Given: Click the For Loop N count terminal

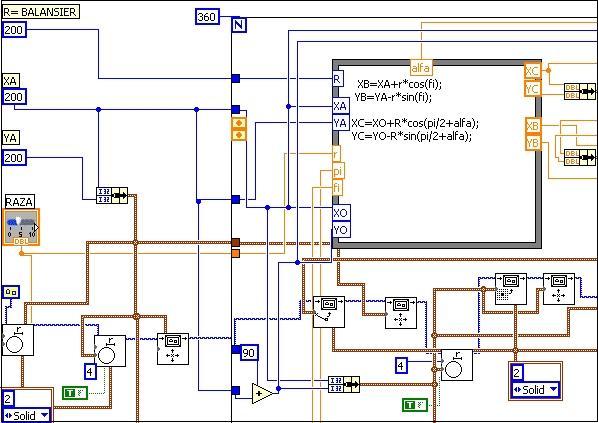Looking at the screenshot, I should point(239,25).
